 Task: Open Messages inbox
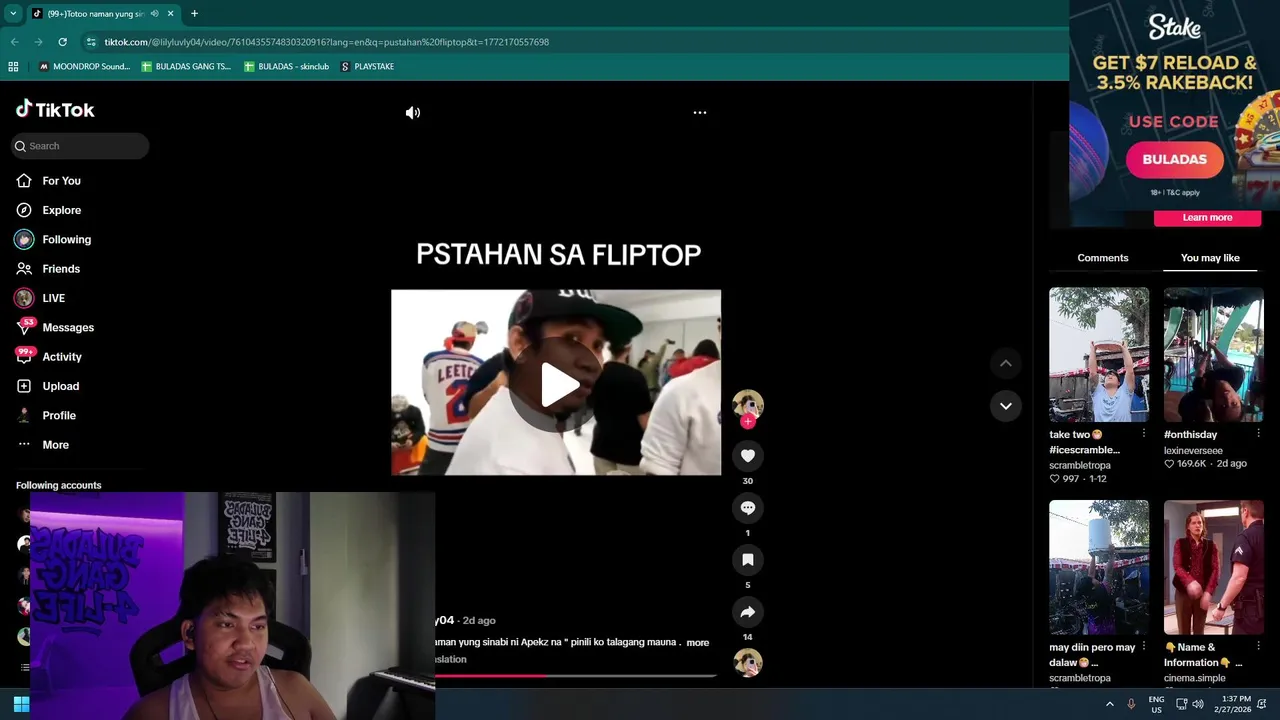(68, 328)
